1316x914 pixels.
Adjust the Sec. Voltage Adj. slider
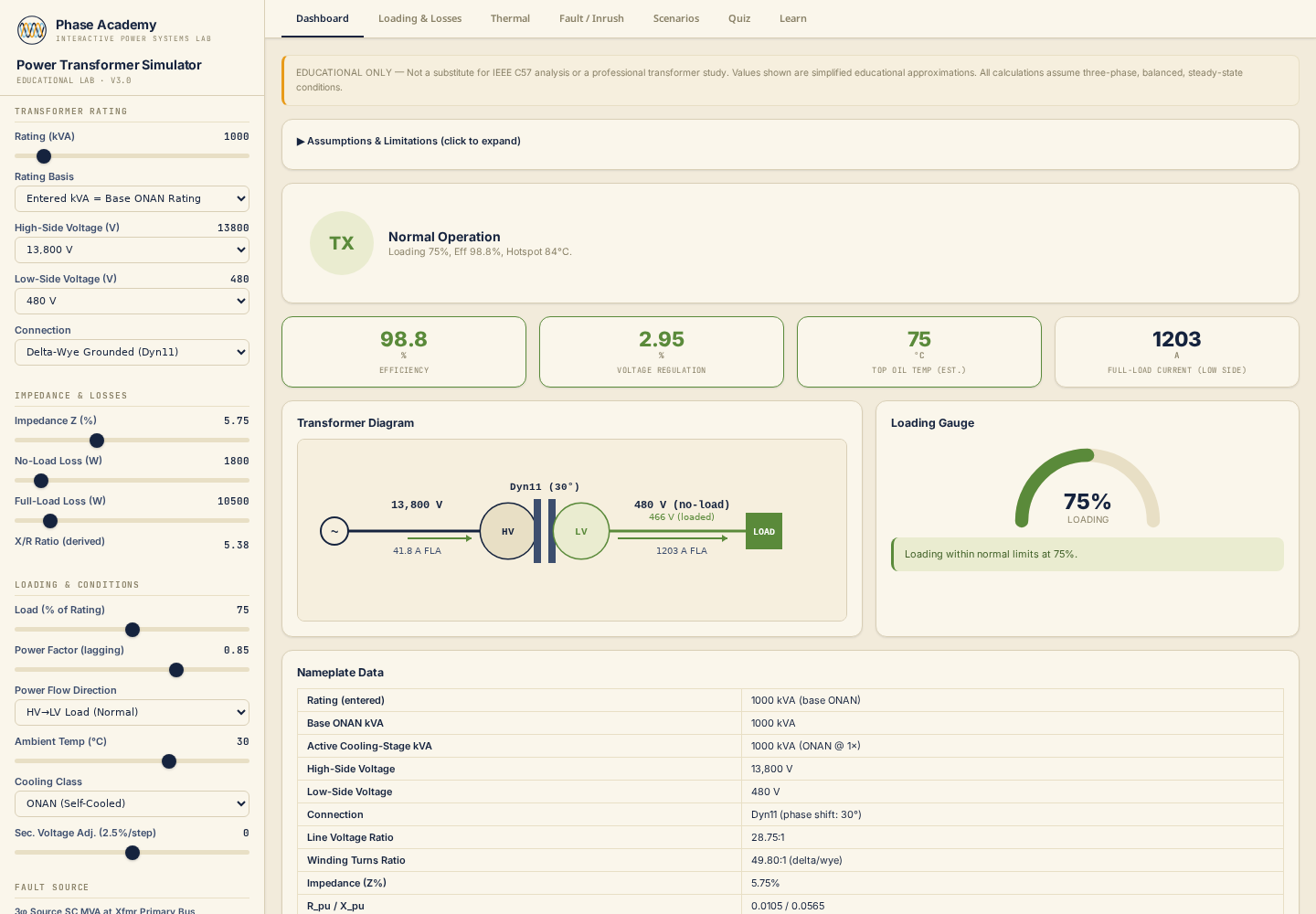132,853
